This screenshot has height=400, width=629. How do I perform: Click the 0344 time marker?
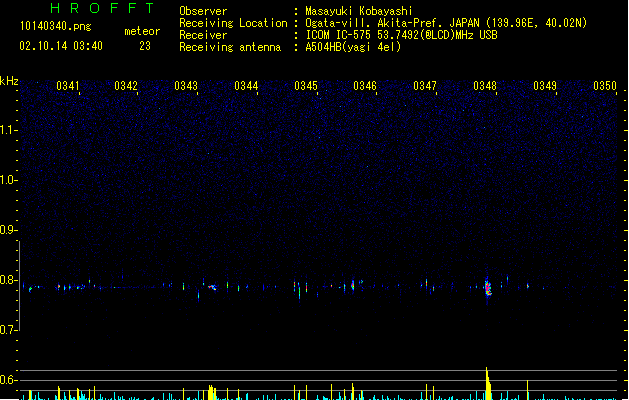click(x=246, y=86)
